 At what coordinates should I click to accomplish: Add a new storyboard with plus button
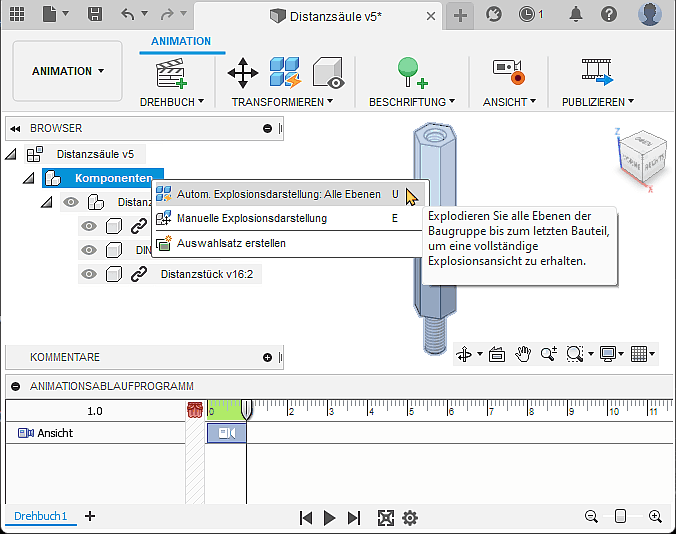pyautogui.click(x=90, y=516)
